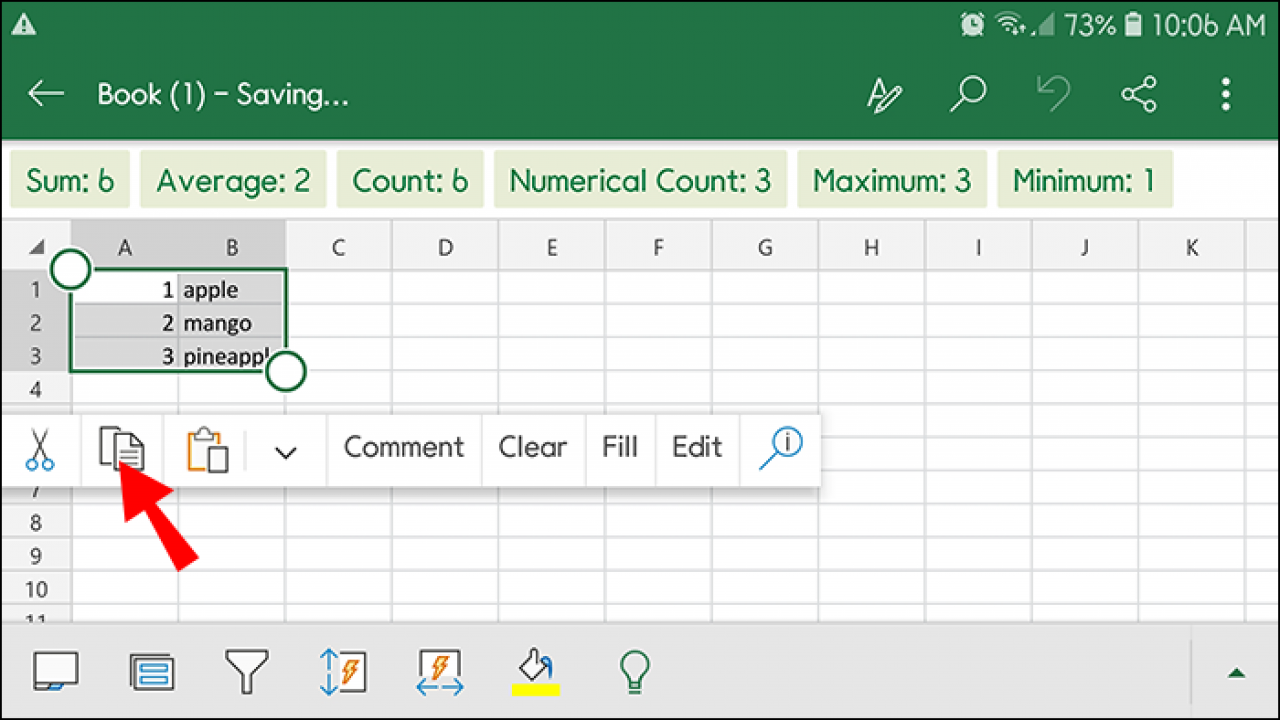Select the Cut scissors icon
The width and height of the screenshot is (1280, 720).
point(40,449)
